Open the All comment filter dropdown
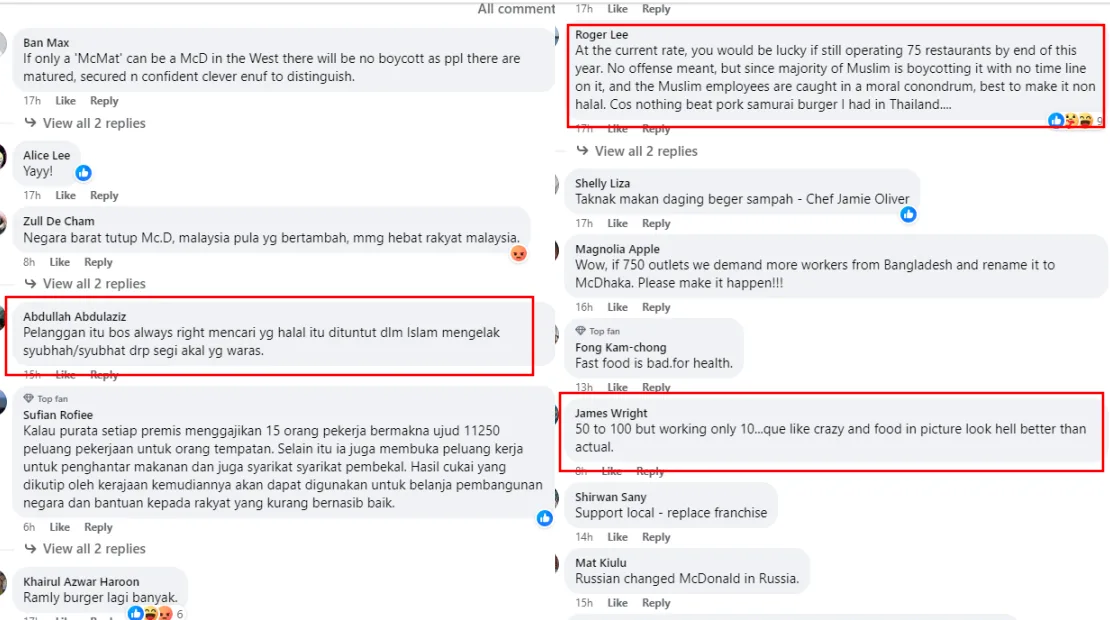 pyautogui.click(x=516, y=8)
